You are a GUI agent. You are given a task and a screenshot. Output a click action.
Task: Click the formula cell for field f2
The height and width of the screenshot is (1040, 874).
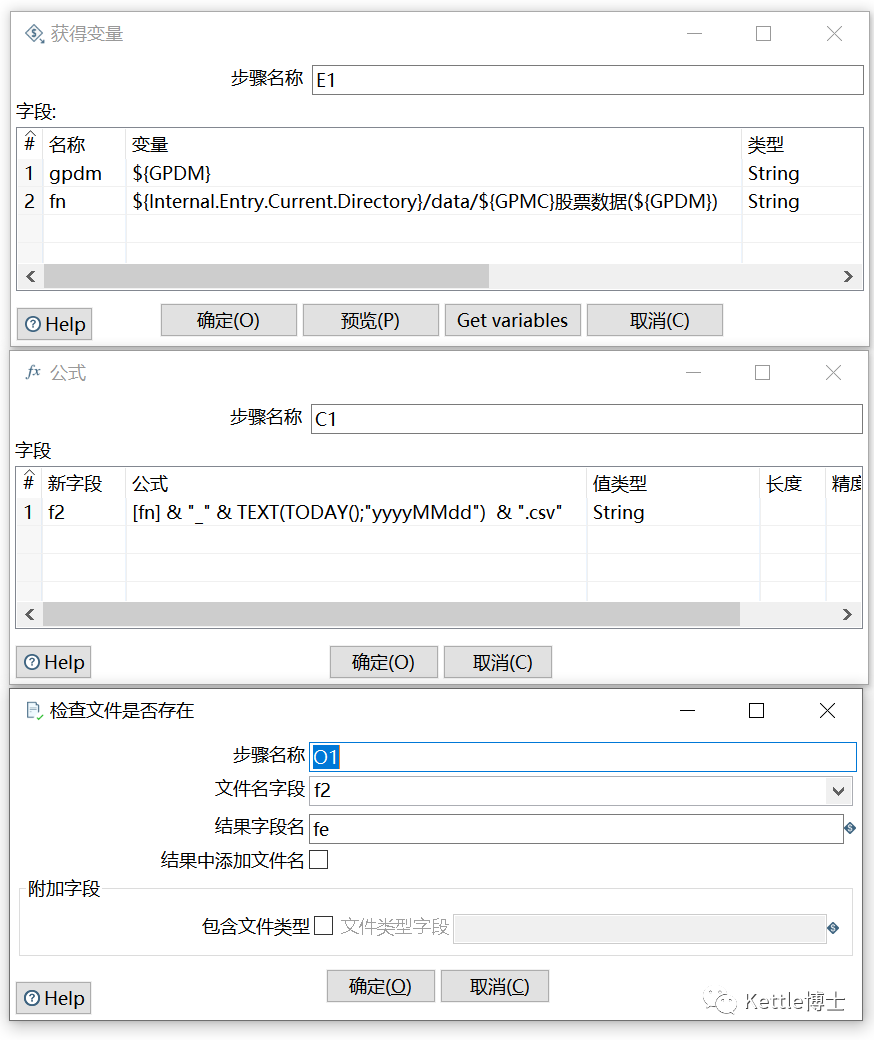click(355, 512)
